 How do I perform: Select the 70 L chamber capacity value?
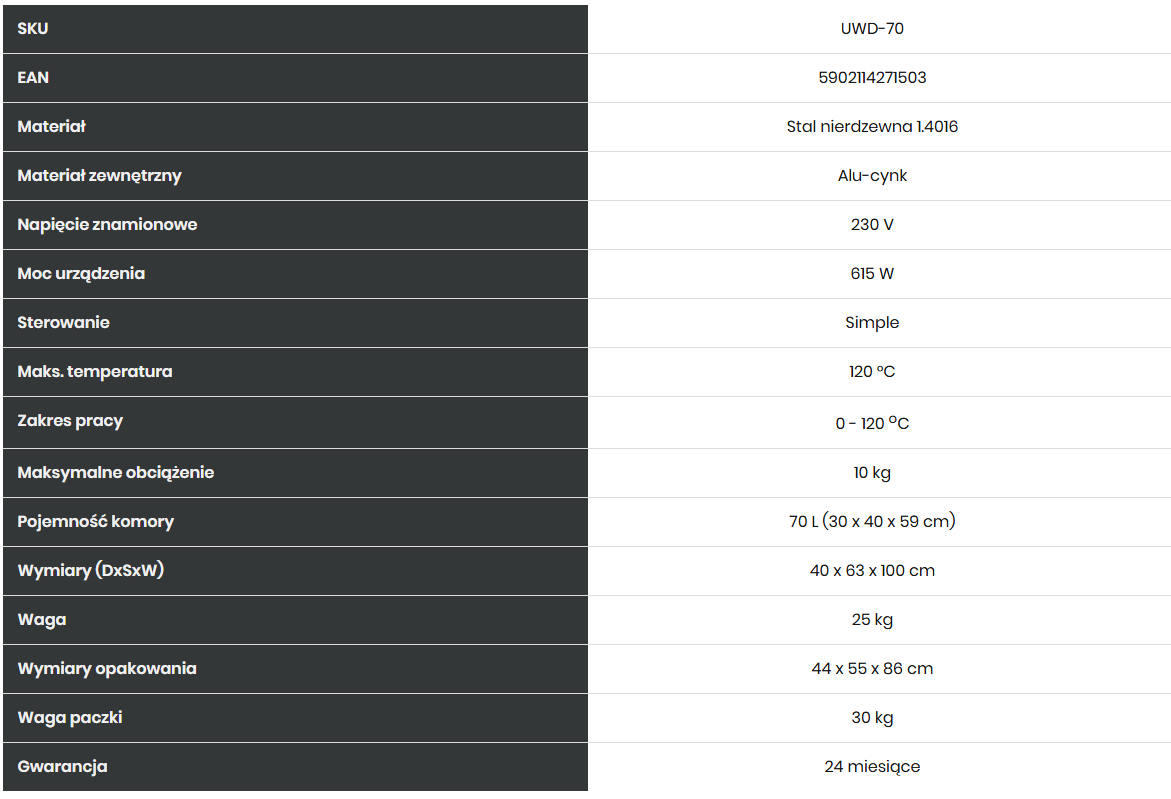[x=872, y=521]
